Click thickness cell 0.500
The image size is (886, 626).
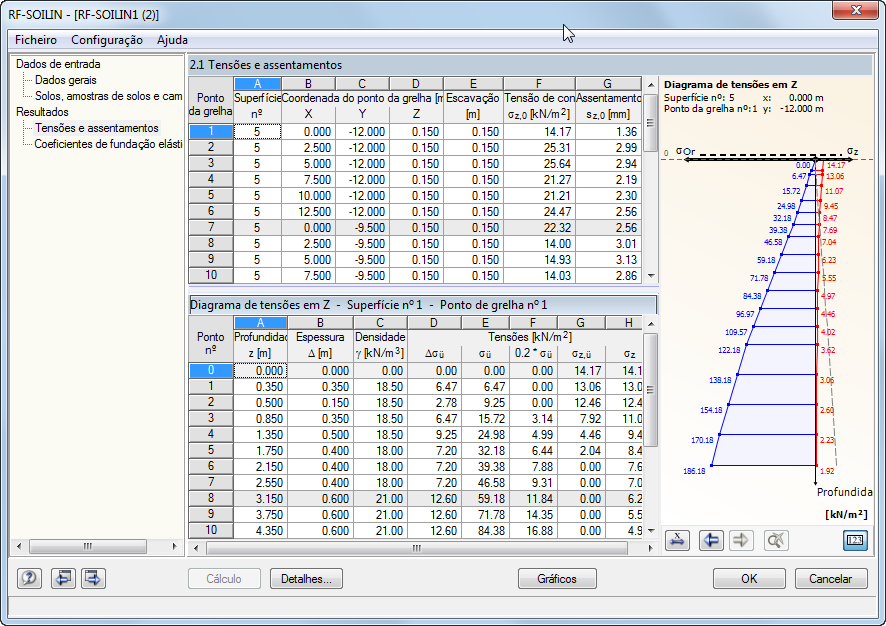click(x=320, y=435)
